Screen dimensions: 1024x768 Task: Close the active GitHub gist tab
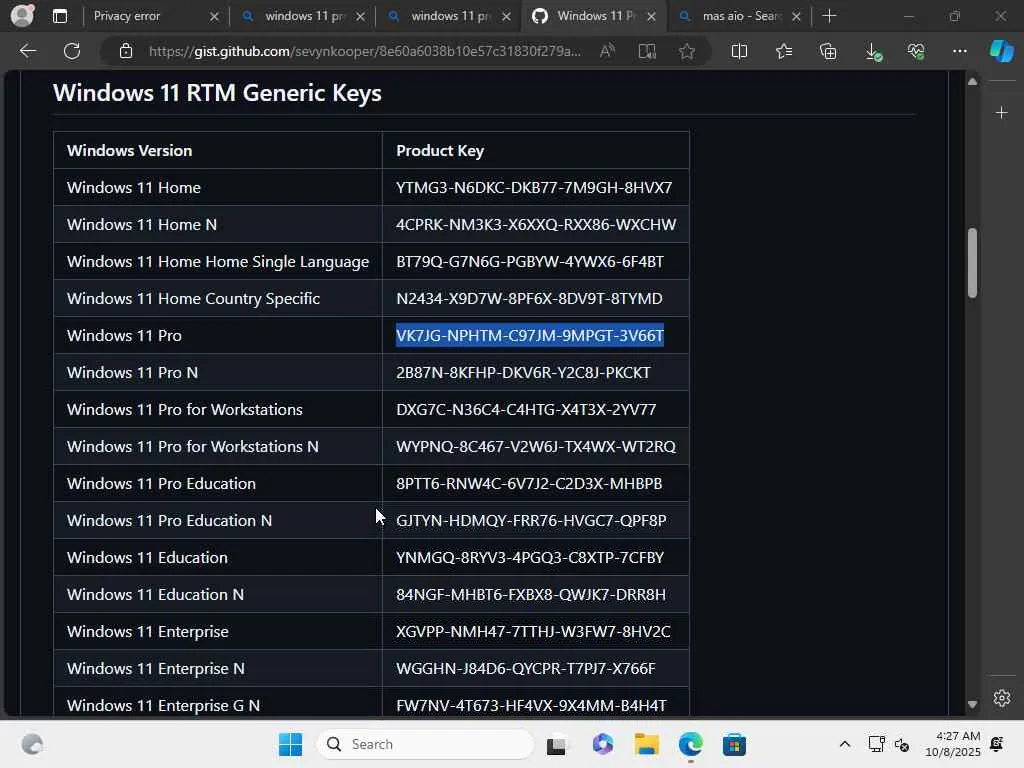click(x=651, y=17)
